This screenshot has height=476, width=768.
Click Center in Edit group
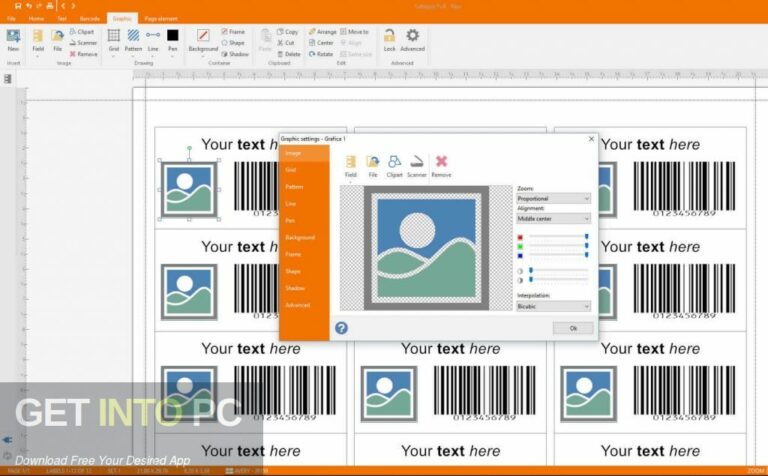[321, 43]
